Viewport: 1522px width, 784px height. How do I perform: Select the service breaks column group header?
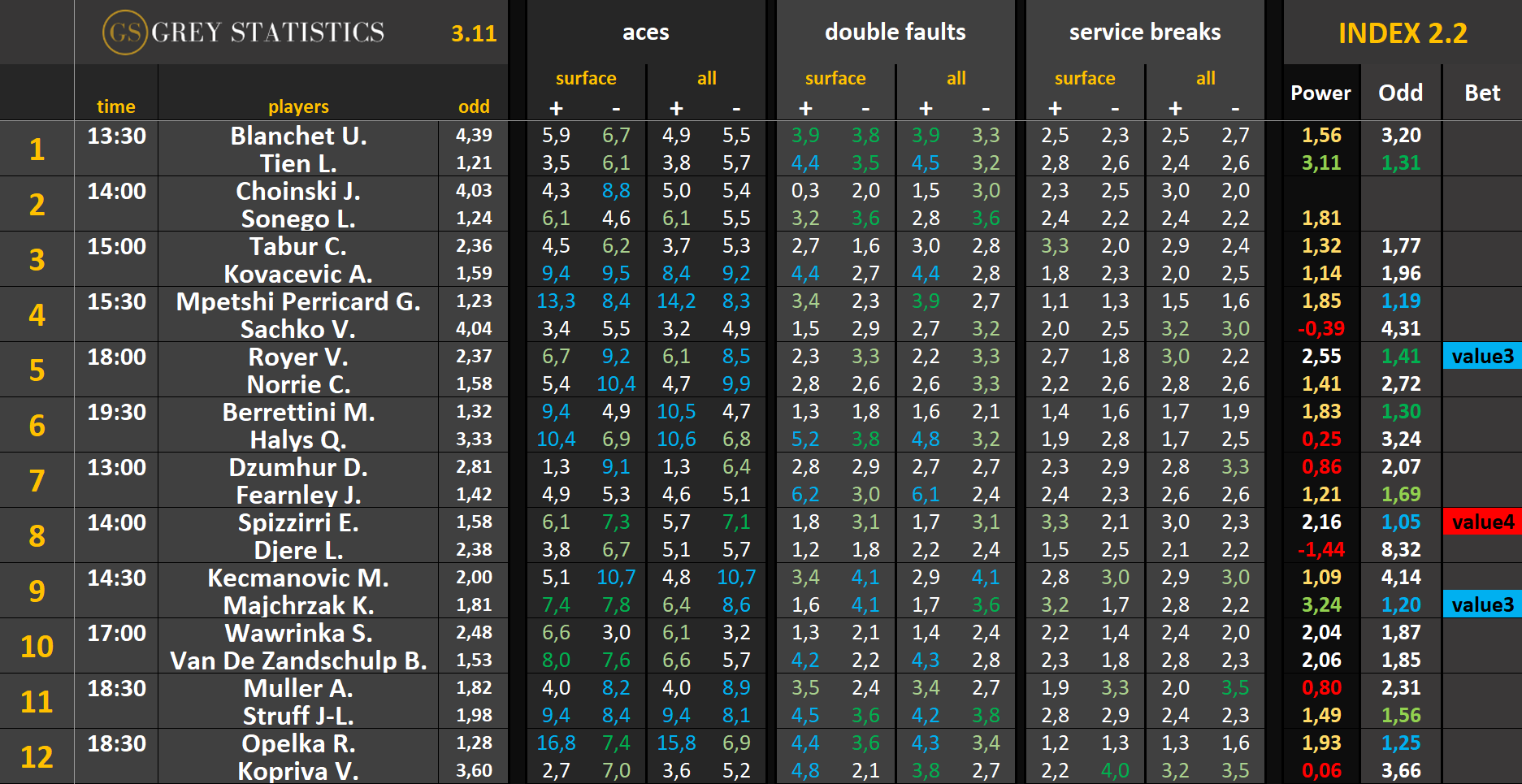[x=1144, y=32]
